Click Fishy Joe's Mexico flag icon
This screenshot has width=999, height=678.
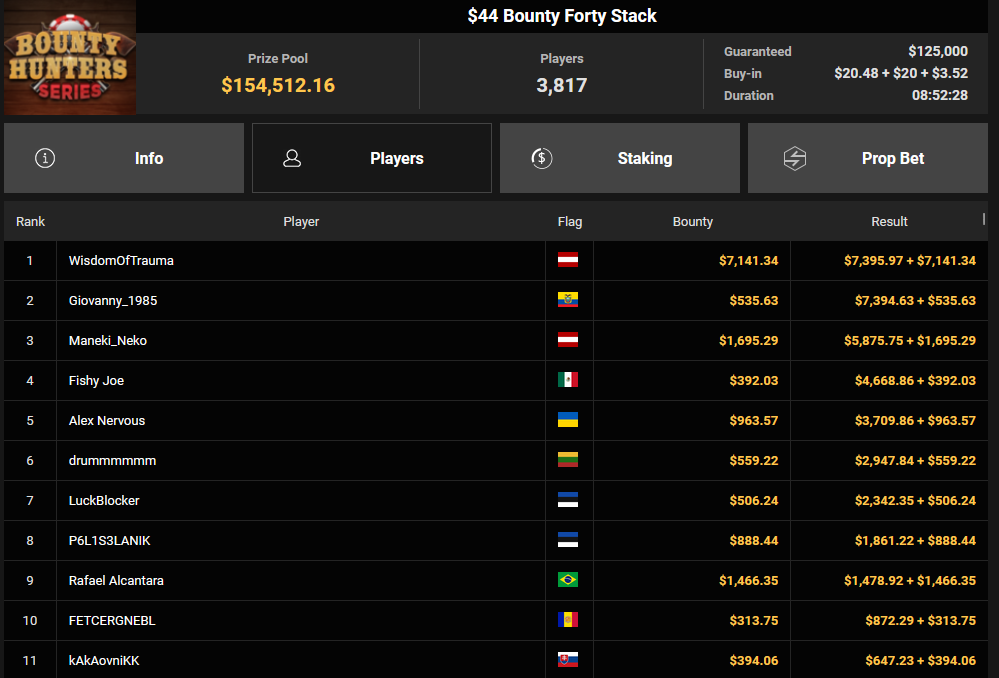[x=568, y=380]
